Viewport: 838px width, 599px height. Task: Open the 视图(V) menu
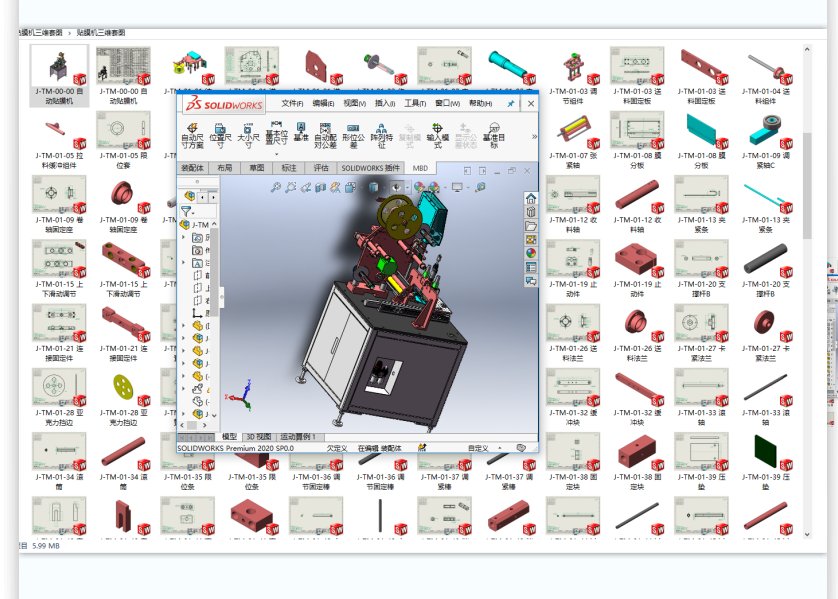click(354, 104)
